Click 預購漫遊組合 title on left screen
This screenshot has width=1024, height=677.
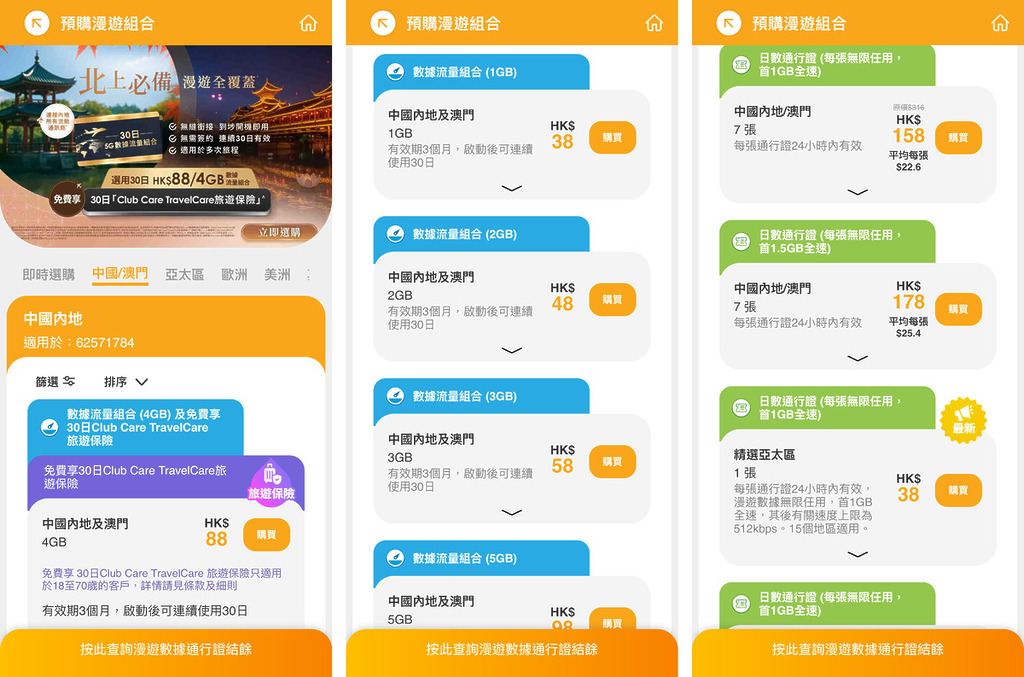[108, 24]
